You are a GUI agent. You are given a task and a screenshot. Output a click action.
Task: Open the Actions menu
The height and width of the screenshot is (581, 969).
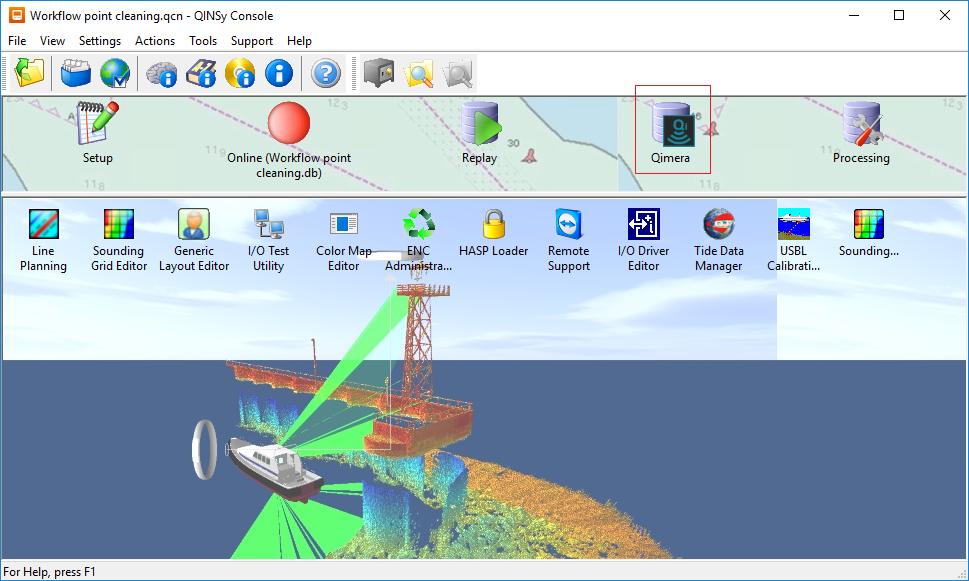click(x=155, y=41)
